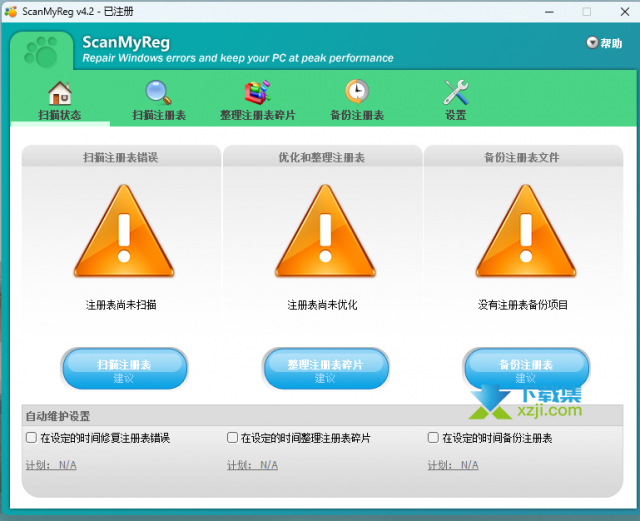Open 计划: N/A link under repair option
This screenshot has width=640, height=521.
51,465
